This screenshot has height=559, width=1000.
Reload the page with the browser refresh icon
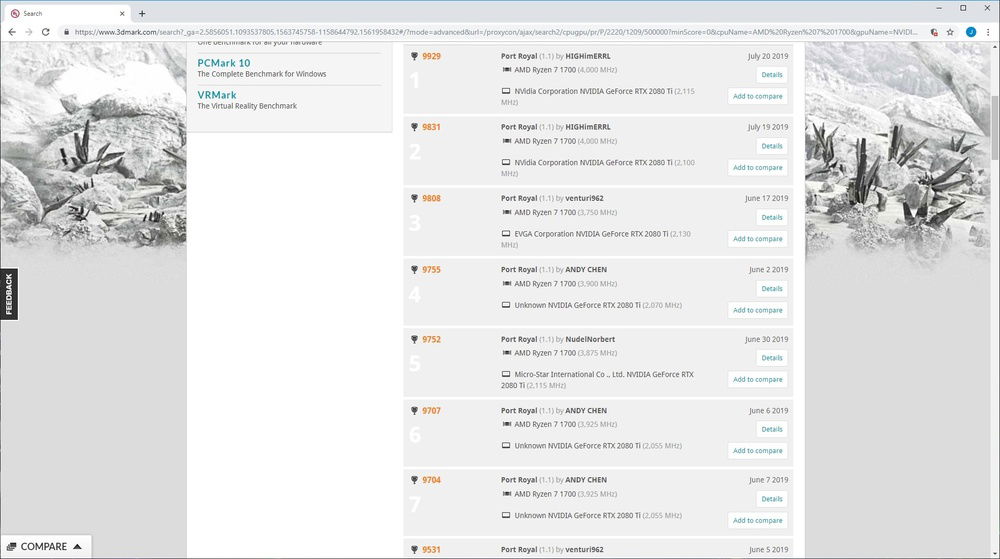click(x=45, y=32)
